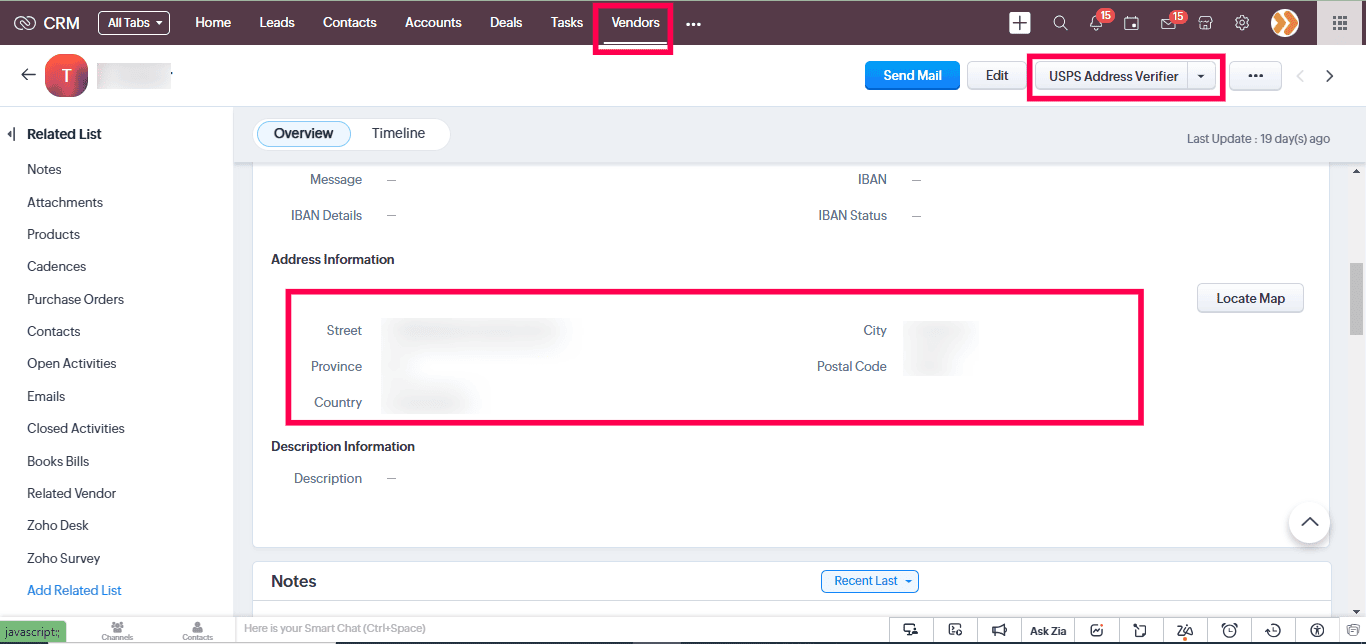
Task: Jump to Cadences in Related List
Action: point(56,266)
